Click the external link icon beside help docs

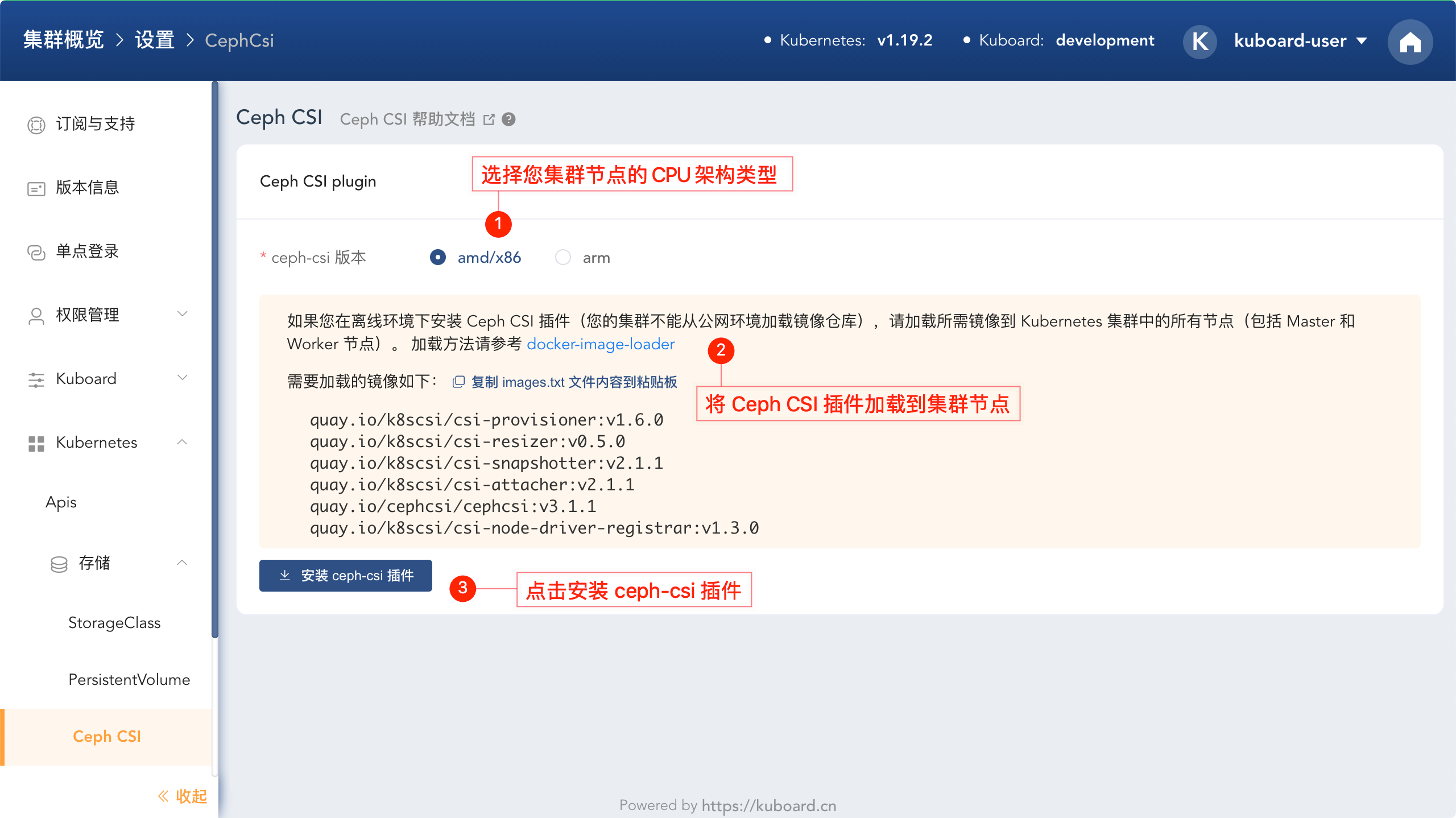pyautogui.click(x=489, y=119)
